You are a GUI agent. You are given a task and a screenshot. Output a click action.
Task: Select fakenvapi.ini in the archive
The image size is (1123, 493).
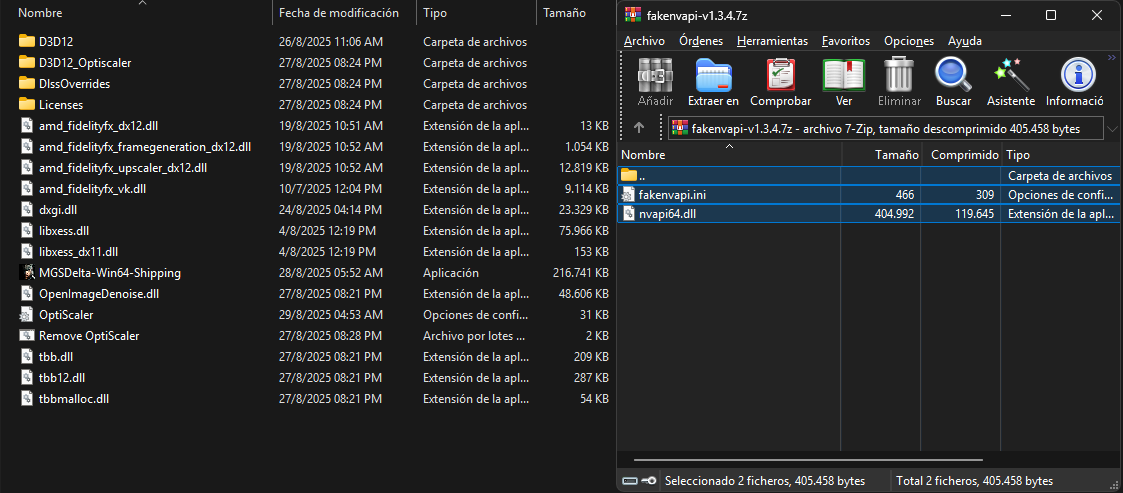[x=867, y=194]
